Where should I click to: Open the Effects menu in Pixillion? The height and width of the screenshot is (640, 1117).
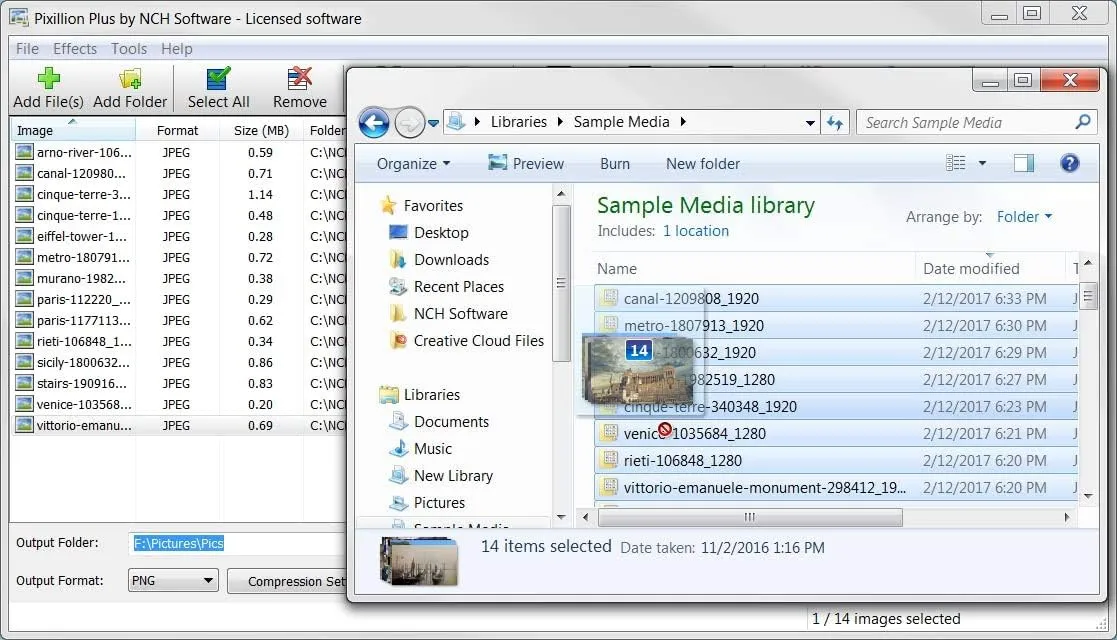click(75, 48)
